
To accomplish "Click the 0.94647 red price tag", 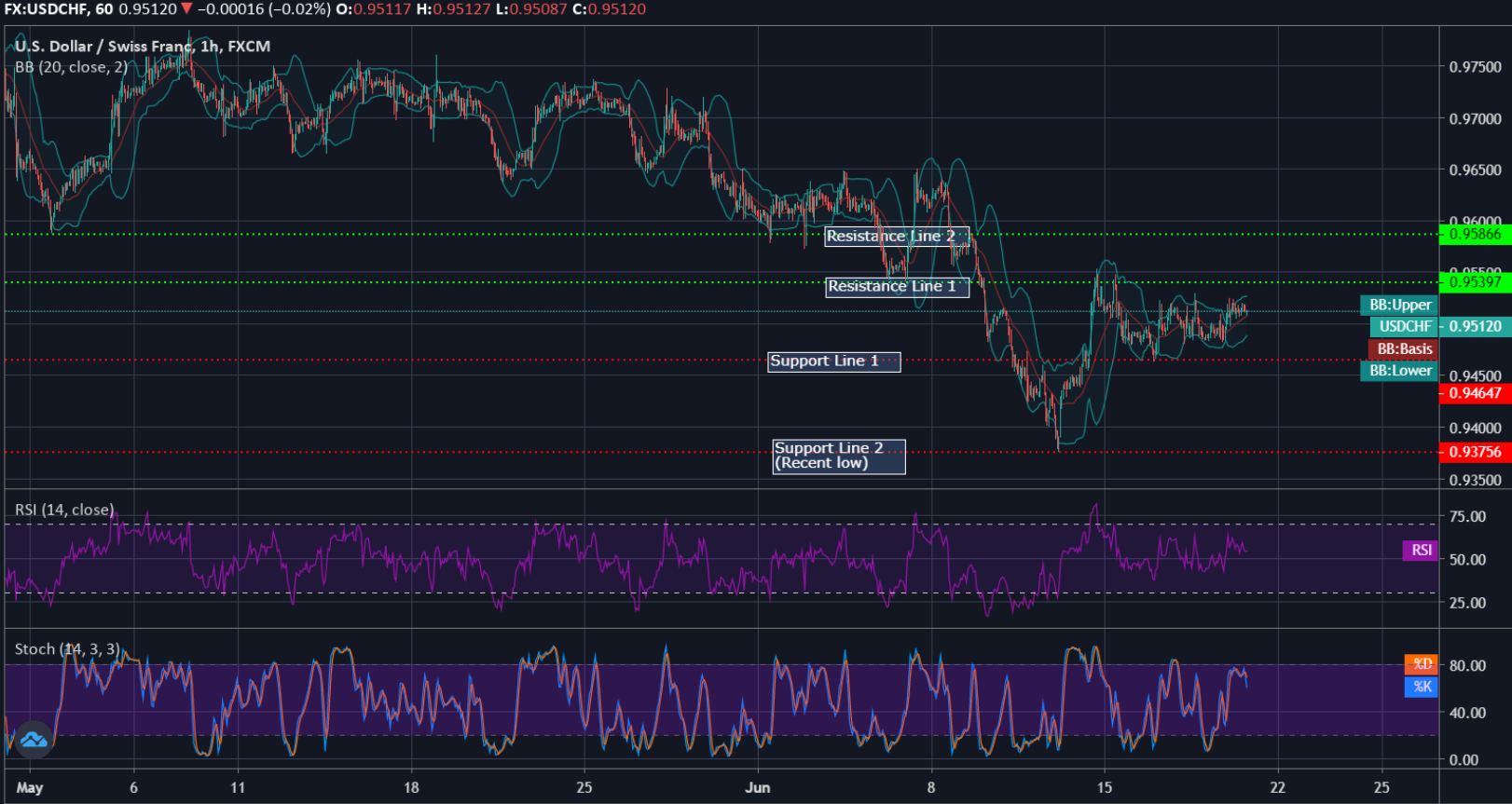I will [1476, 393].
